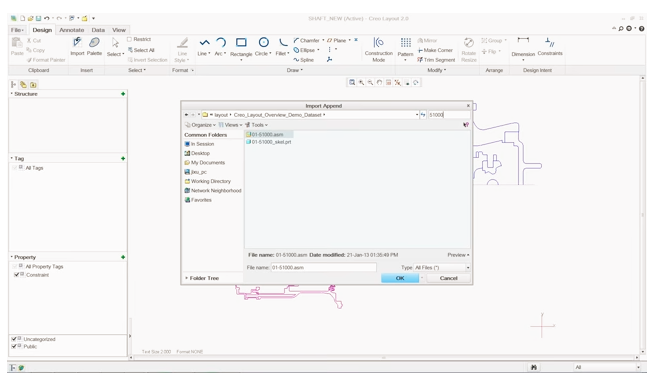Open the File menu

(17, 30)
